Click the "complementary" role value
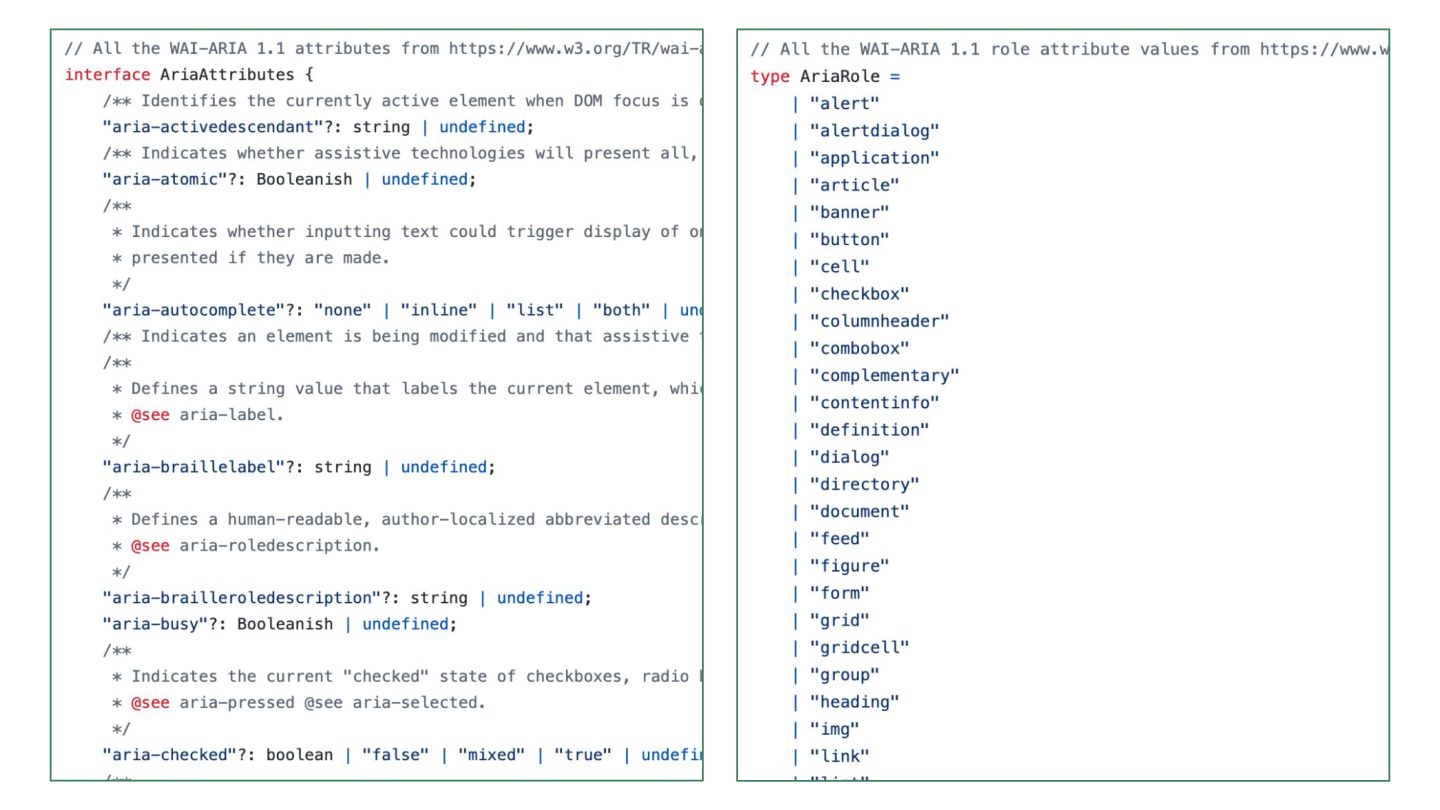 884,376
